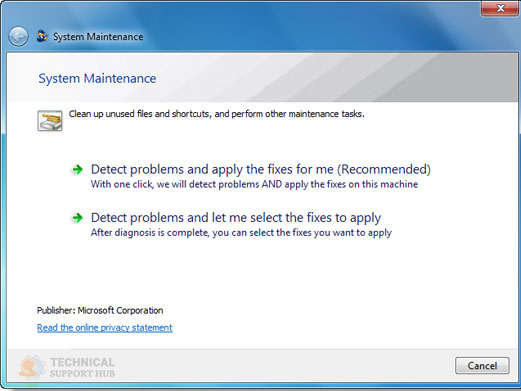Click the blue 'System Maintenance' heading
Viewport: 521px width, 391px height.
coord(97,78)
